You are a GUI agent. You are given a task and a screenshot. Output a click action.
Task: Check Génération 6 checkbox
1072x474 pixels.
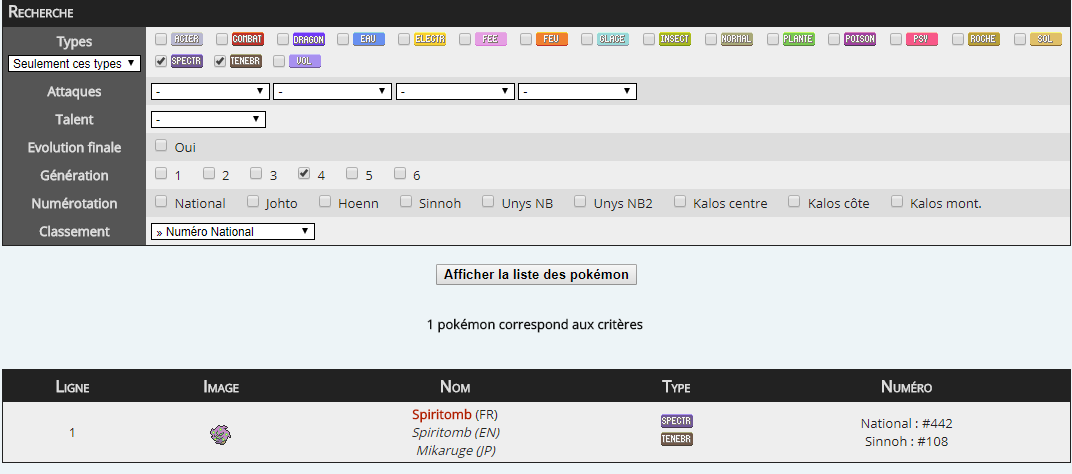tap(400, 173)
